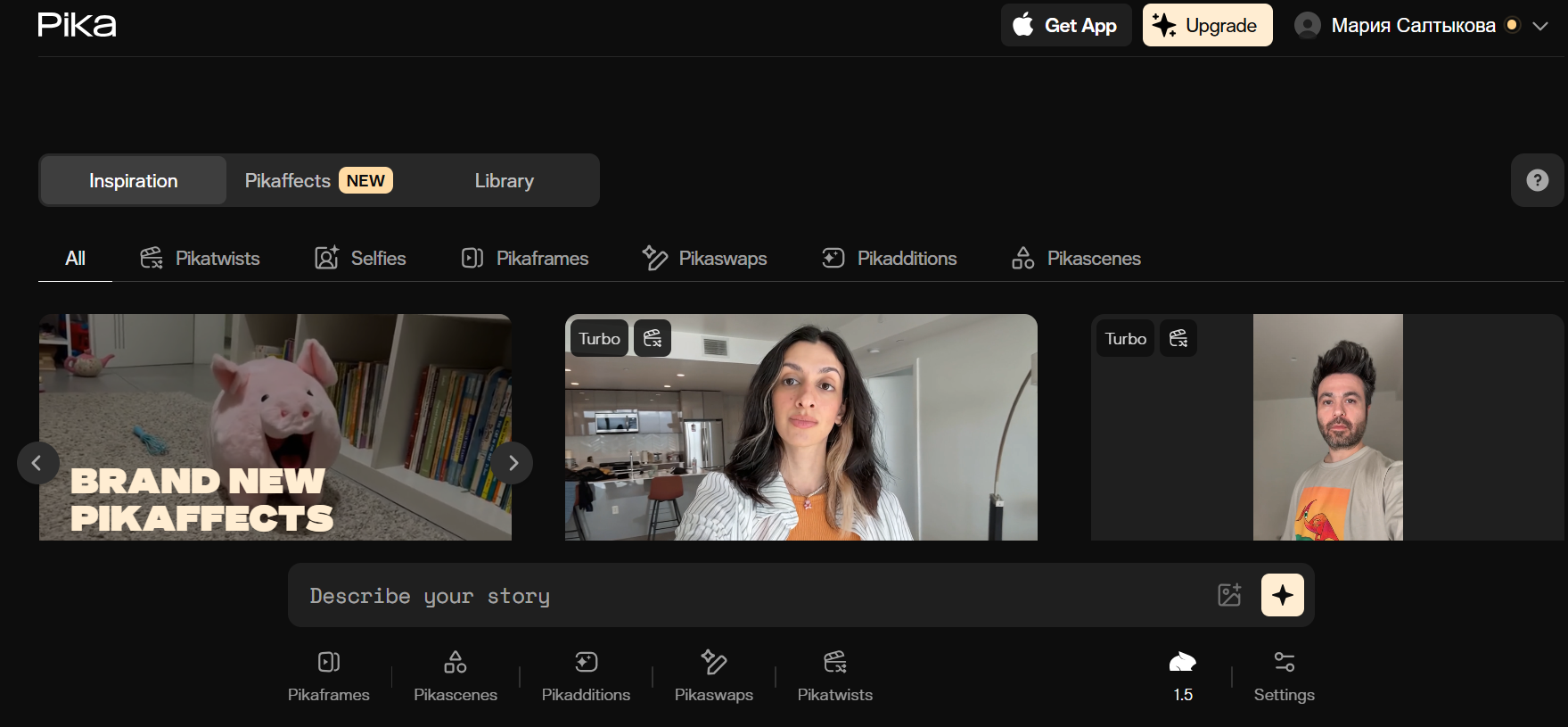Filter inspiration by Pikaswaps category
Viewport: 1568px width, 727px height.
[x=704, y=259]
